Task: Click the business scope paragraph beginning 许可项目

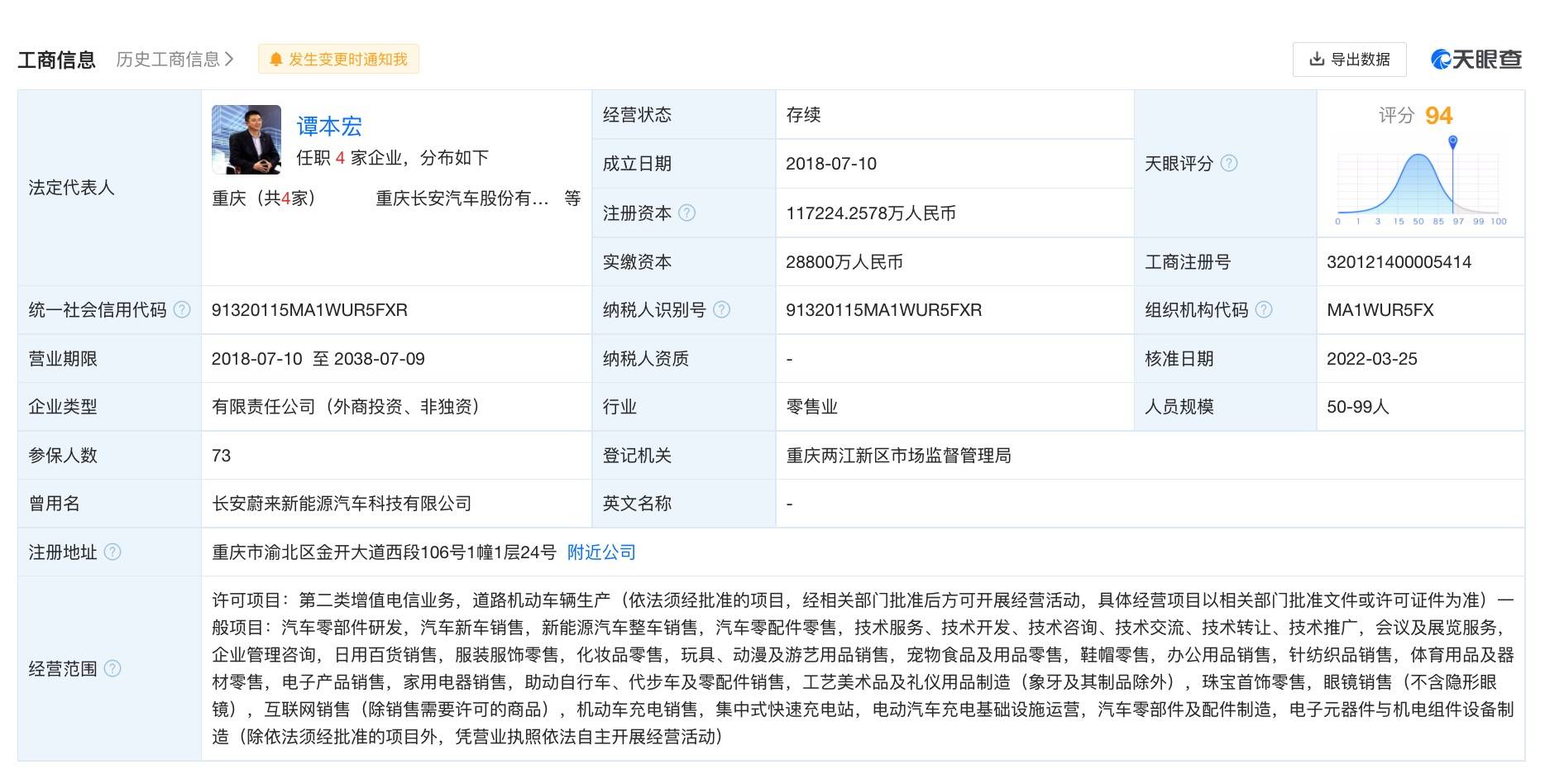Action: pos(863,668)
